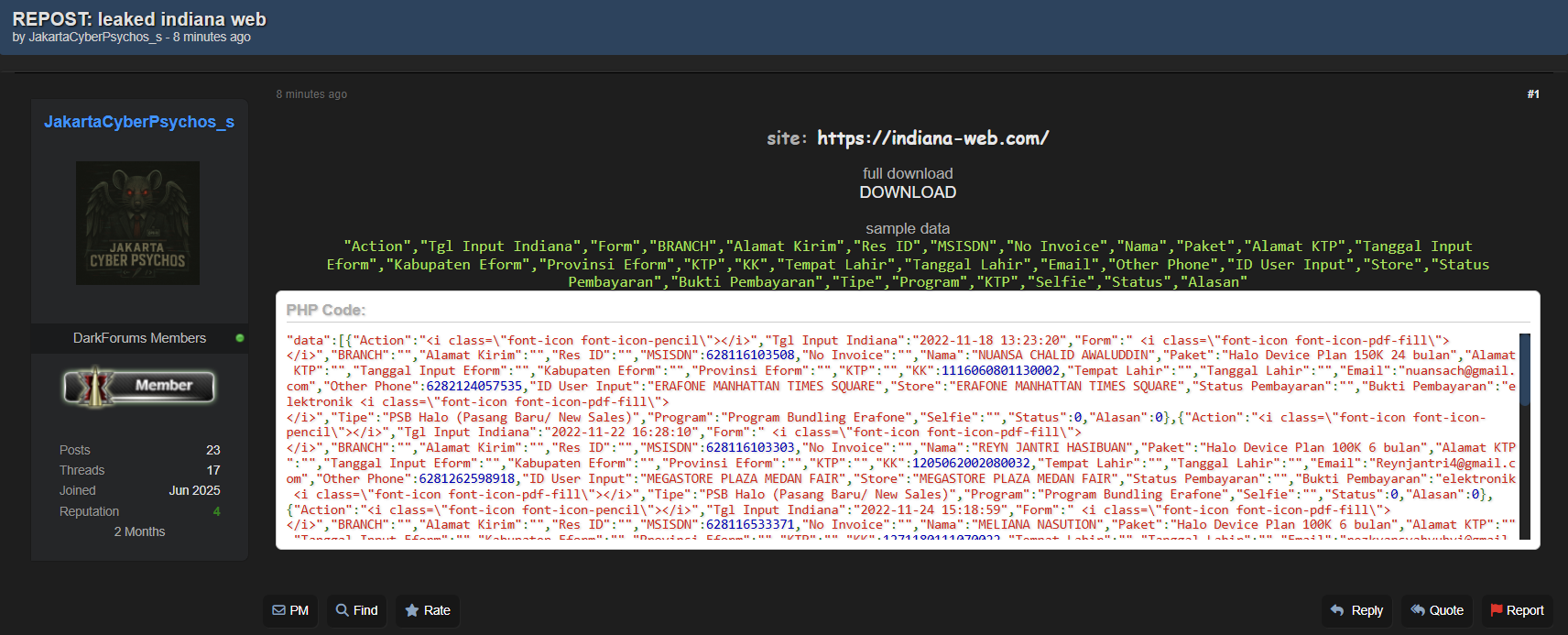The image size is (1568, 635).
Task: Click the Reply arrow icon
Action: pyautogui.click(x=1337, y=610)
